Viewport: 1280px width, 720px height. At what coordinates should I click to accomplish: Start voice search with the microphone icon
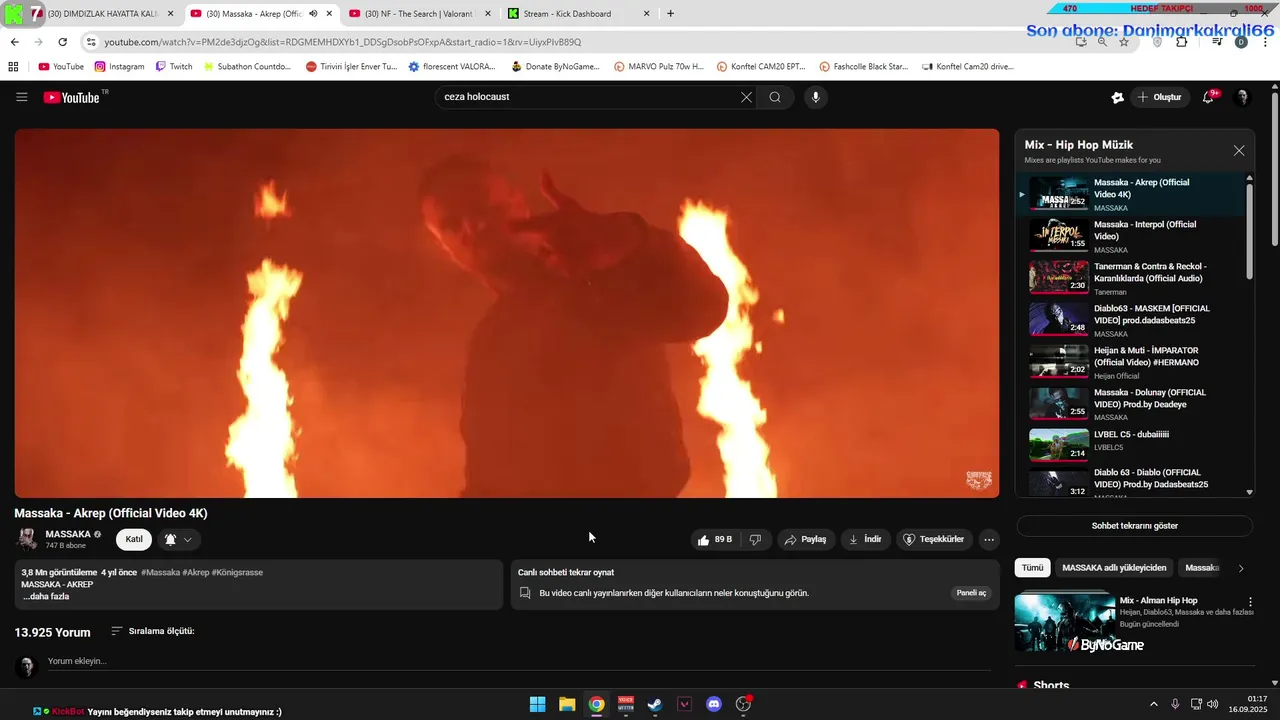click(816, 97)
